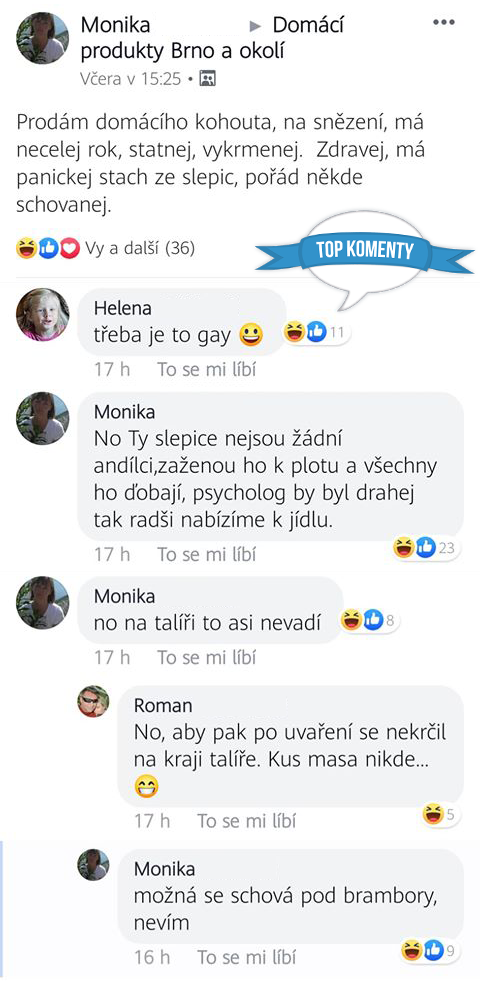
Task: Open the post's reaction emojis summary
Action: (48, 249)
